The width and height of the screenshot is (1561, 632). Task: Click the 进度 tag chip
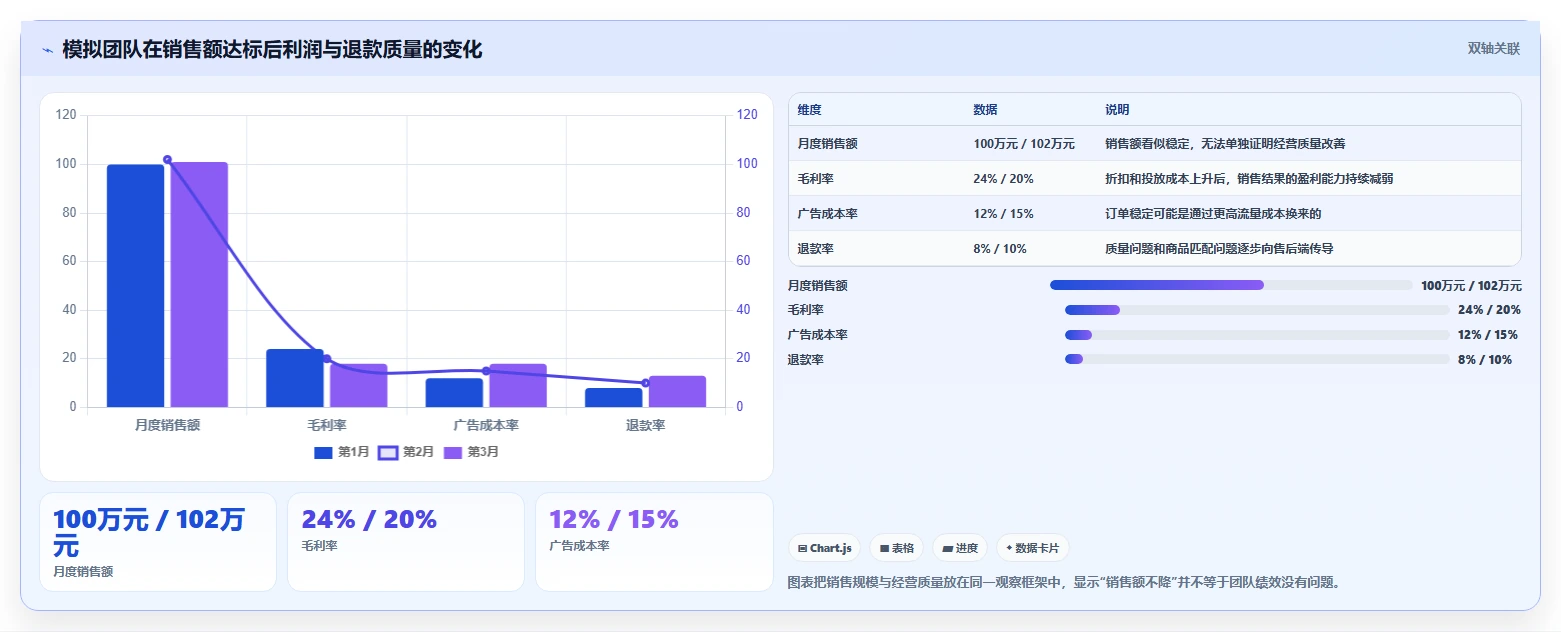pos(959,548)
